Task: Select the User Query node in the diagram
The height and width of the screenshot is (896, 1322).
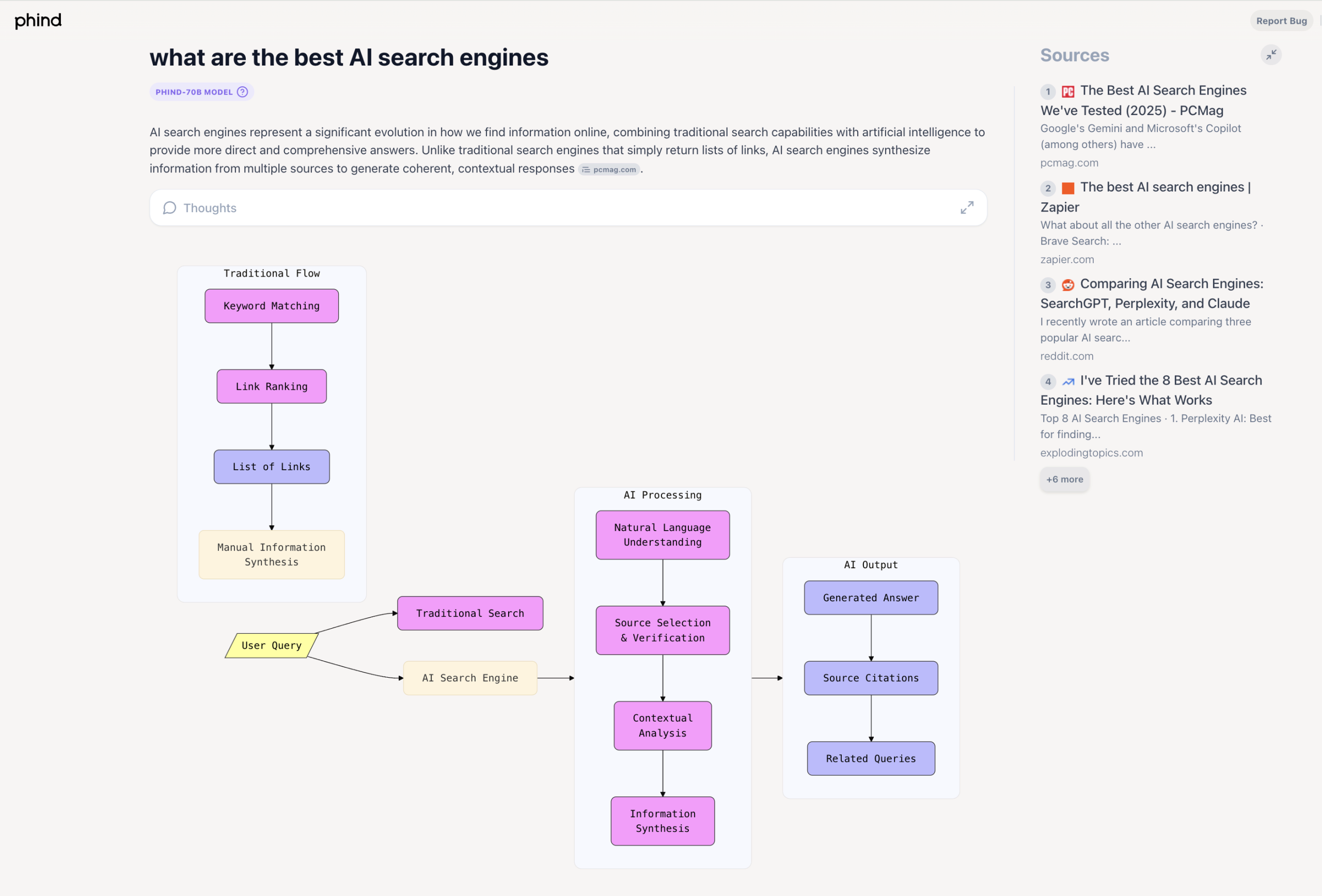Action: click(271, 645)
